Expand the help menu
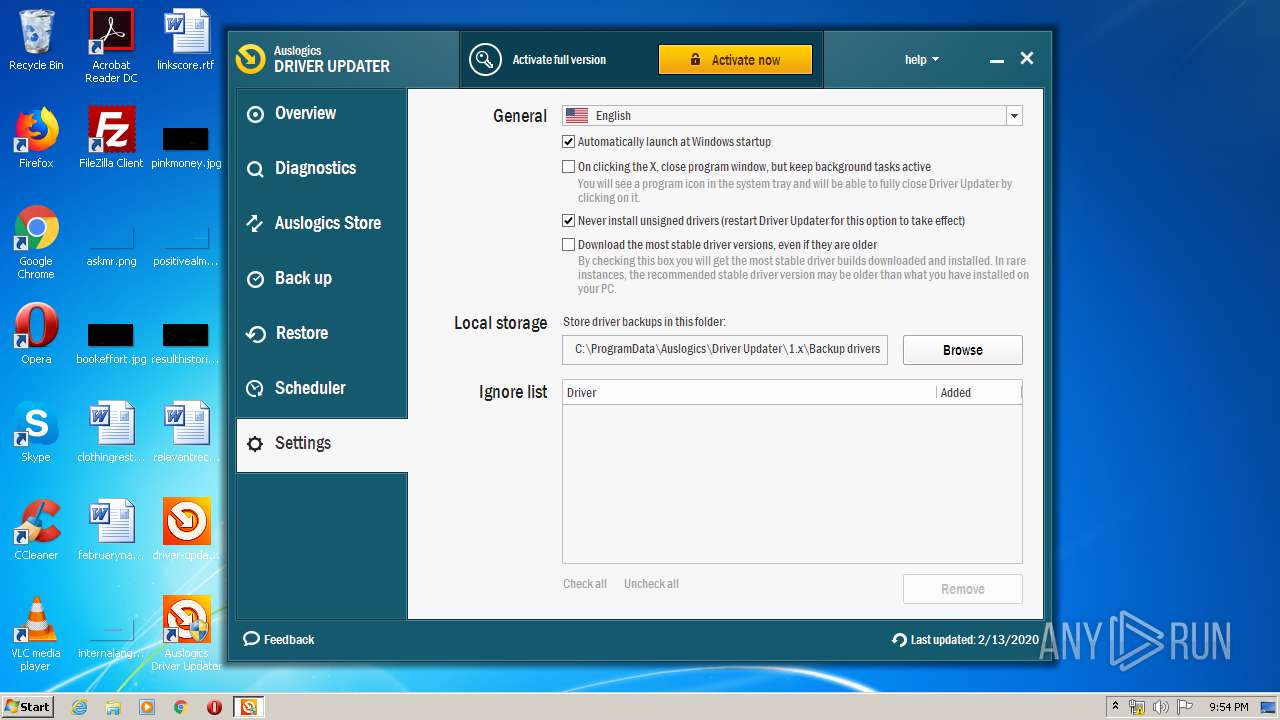The width and height of the screenshot is (1280, 720). pos(921,60)
